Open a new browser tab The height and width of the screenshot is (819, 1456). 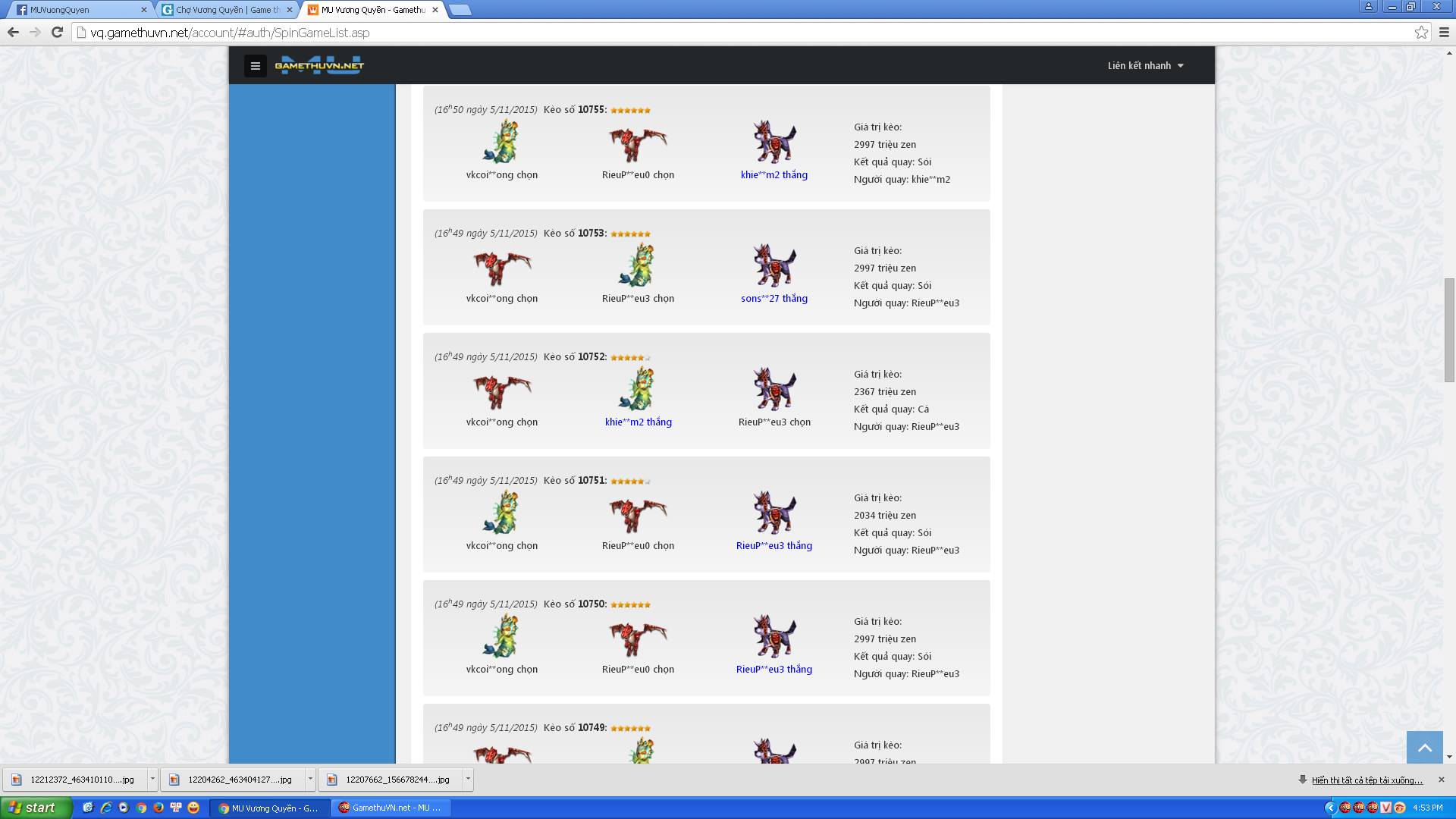coord(460,10)
